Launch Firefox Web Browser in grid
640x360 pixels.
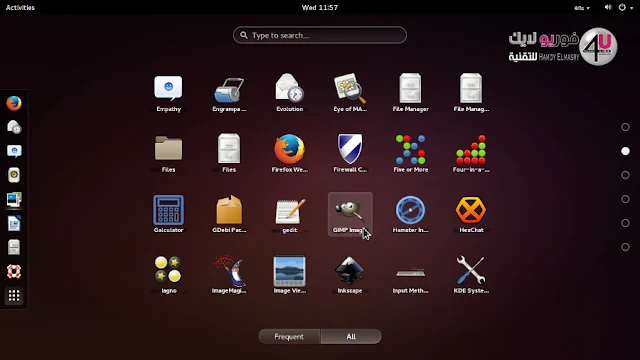(289, 153)
